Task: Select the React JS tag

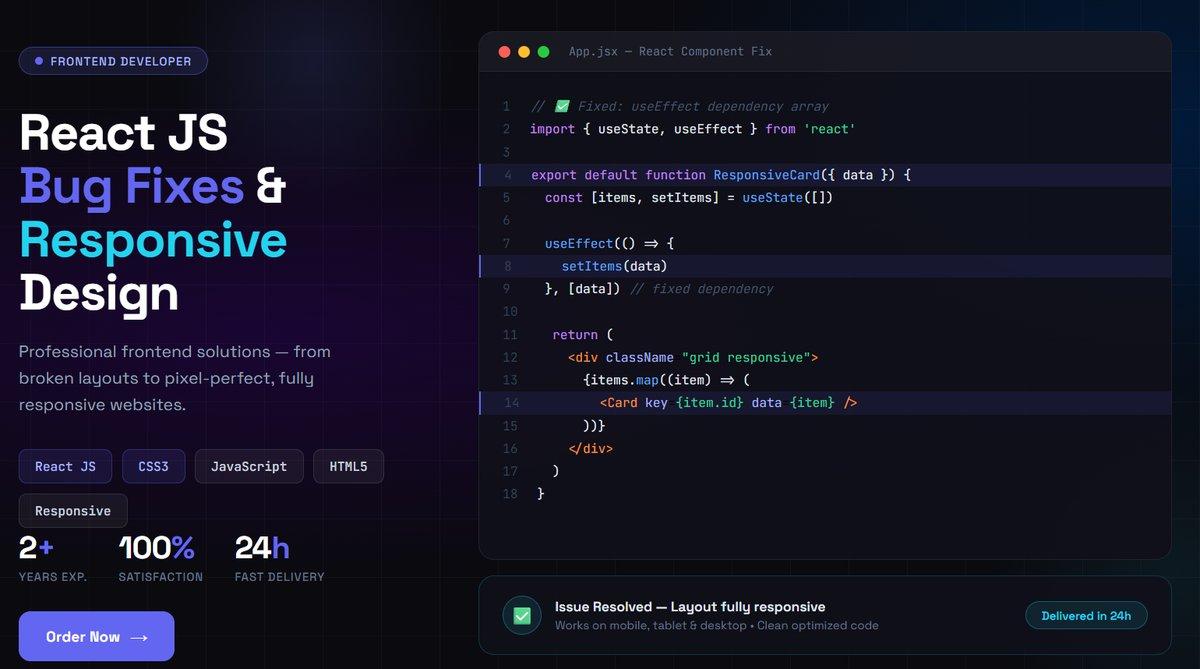Action: tap(66, 466)
